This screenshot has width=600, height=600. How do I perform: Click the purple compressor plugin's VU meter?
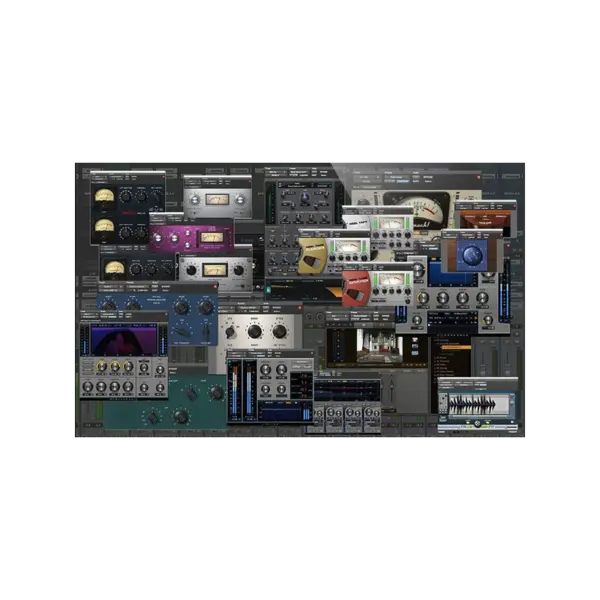tap(212, 238)
